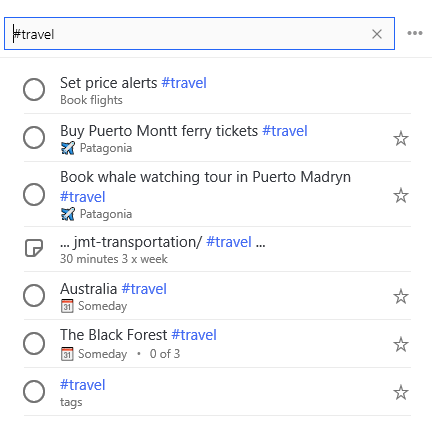Star The Black Forest task

point(401,344)
